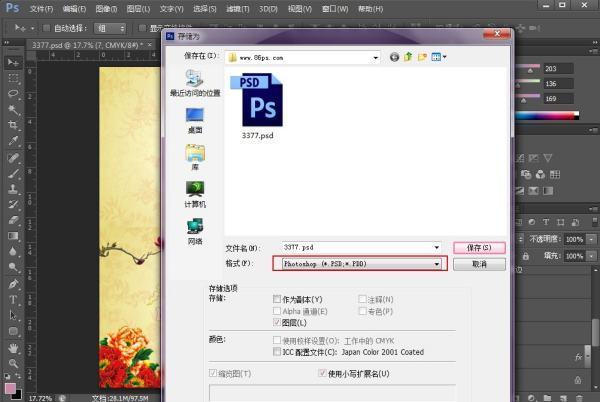Screen dimensions: 600x402
Task: Create a new folder using toolbar icon
Action: pos(422,57)
